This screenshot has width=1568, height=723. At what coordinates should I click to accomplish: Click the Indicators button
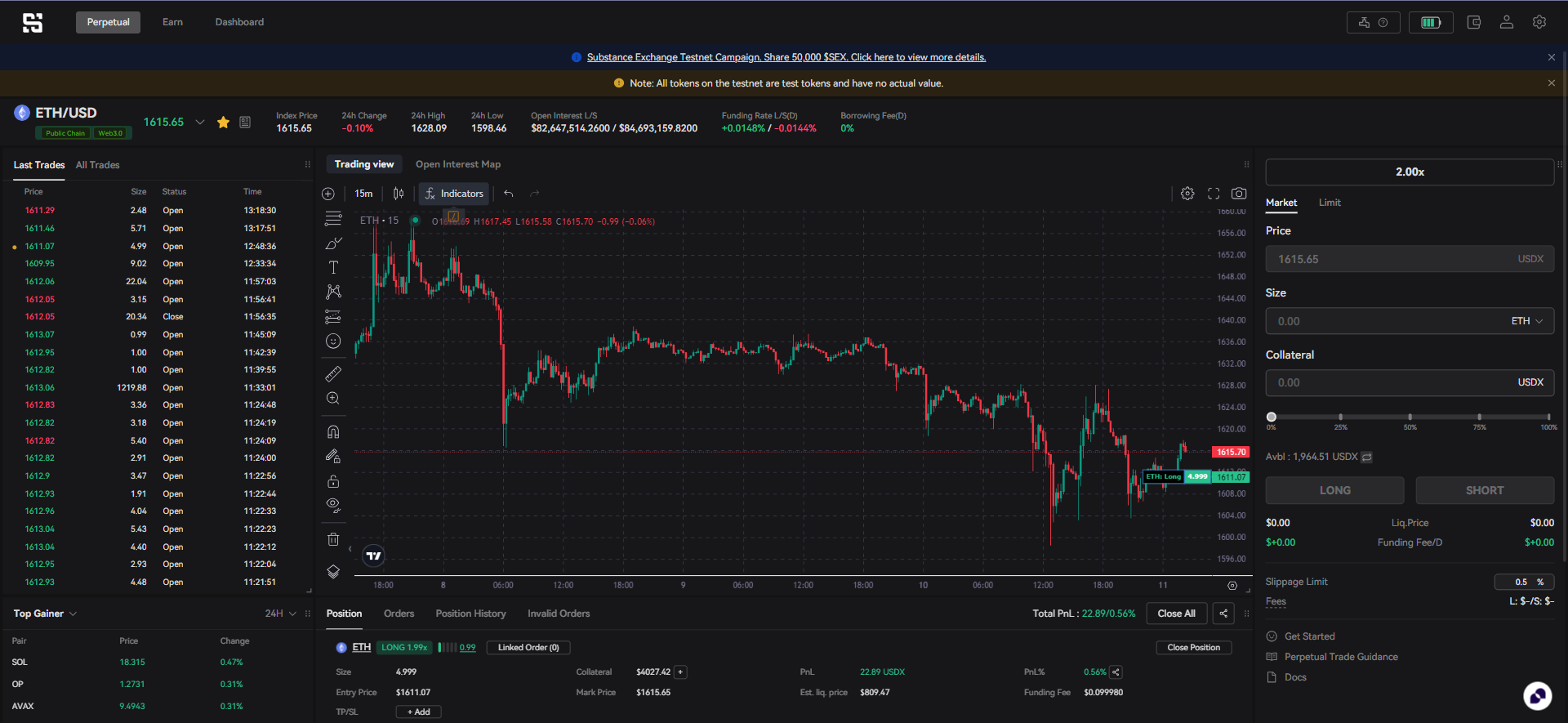pos(454,194)
